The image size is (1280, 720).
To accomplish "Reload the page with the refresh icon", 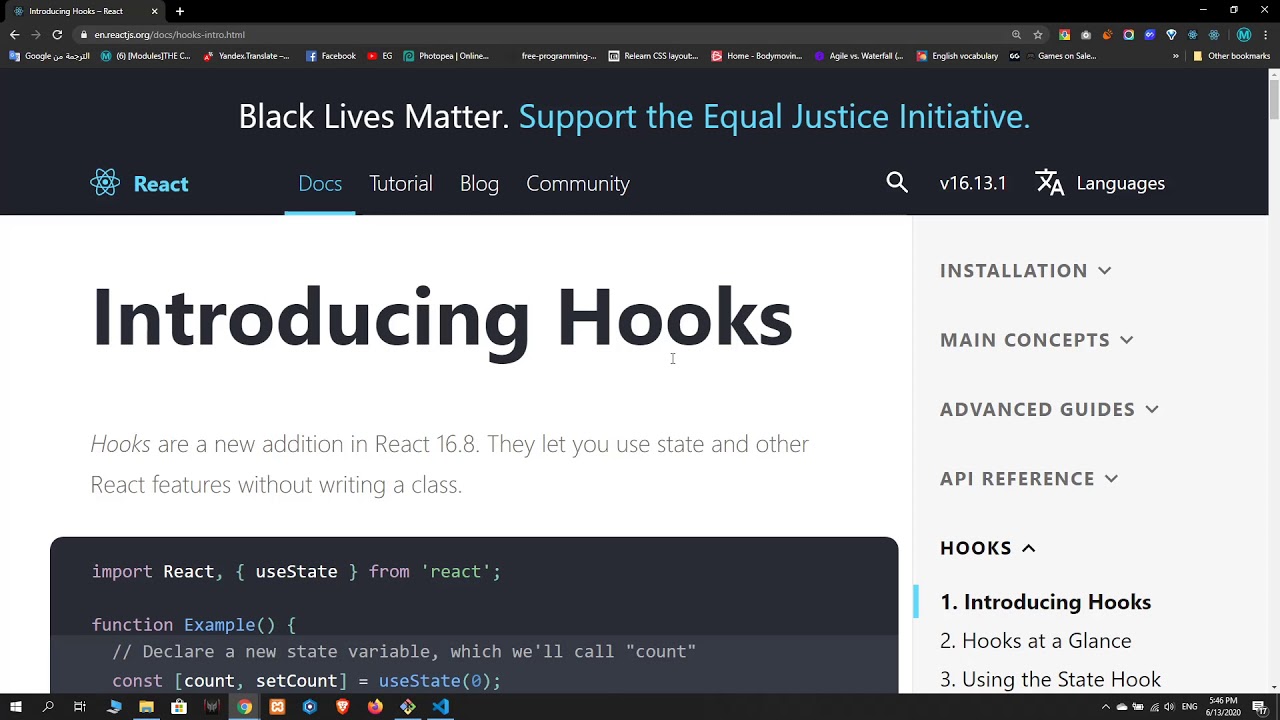I will (57, 34).
